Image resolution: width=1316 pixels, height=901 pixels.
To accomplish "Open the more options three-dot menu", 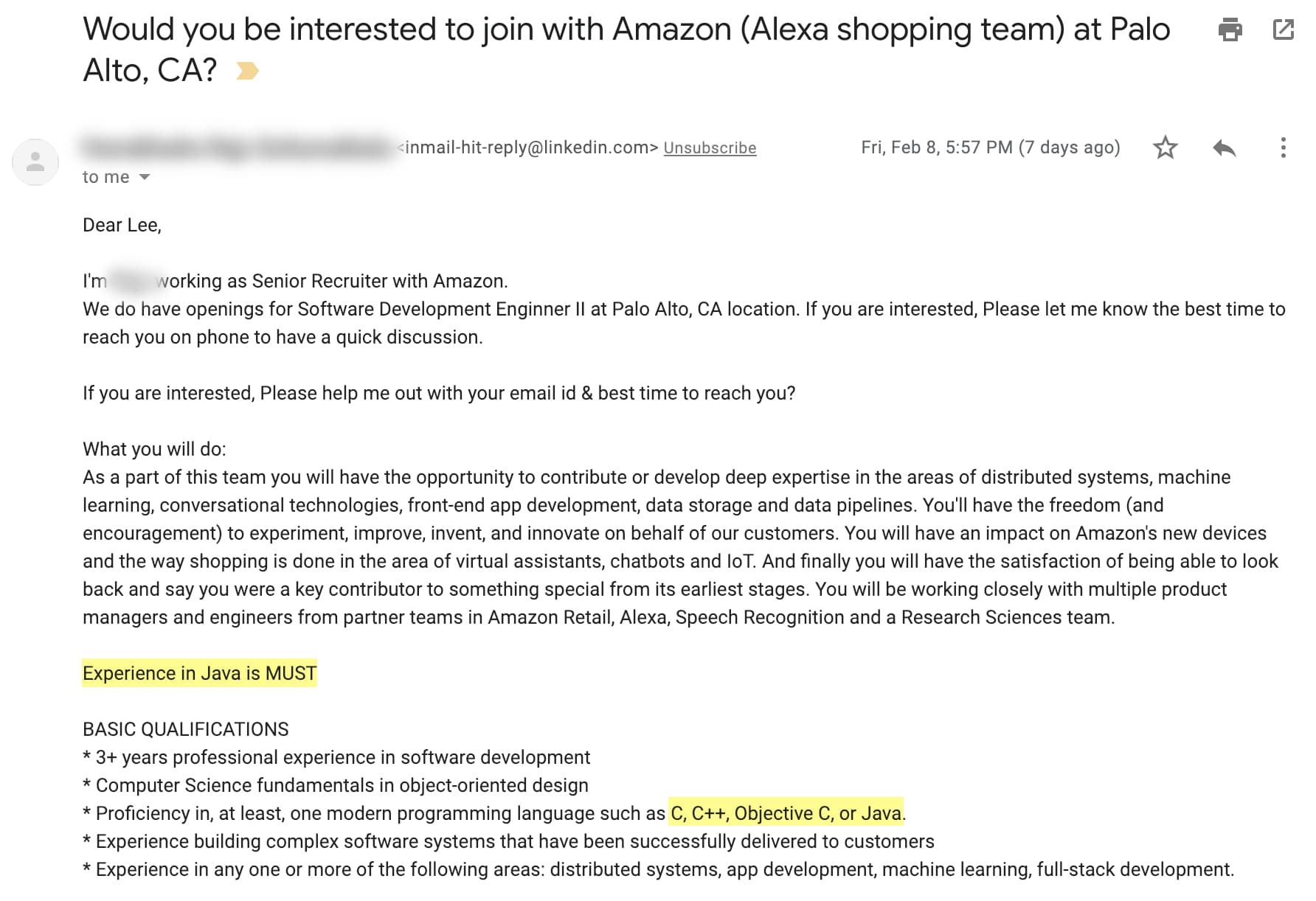I will click(1284, 147).
